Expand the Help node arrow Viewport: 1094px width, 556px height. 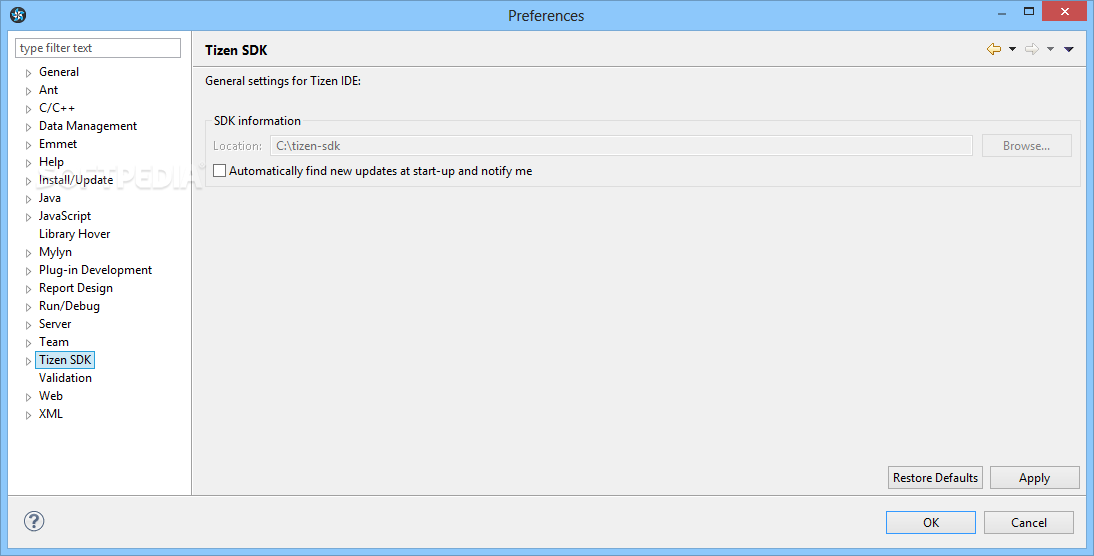click(29, 163)
